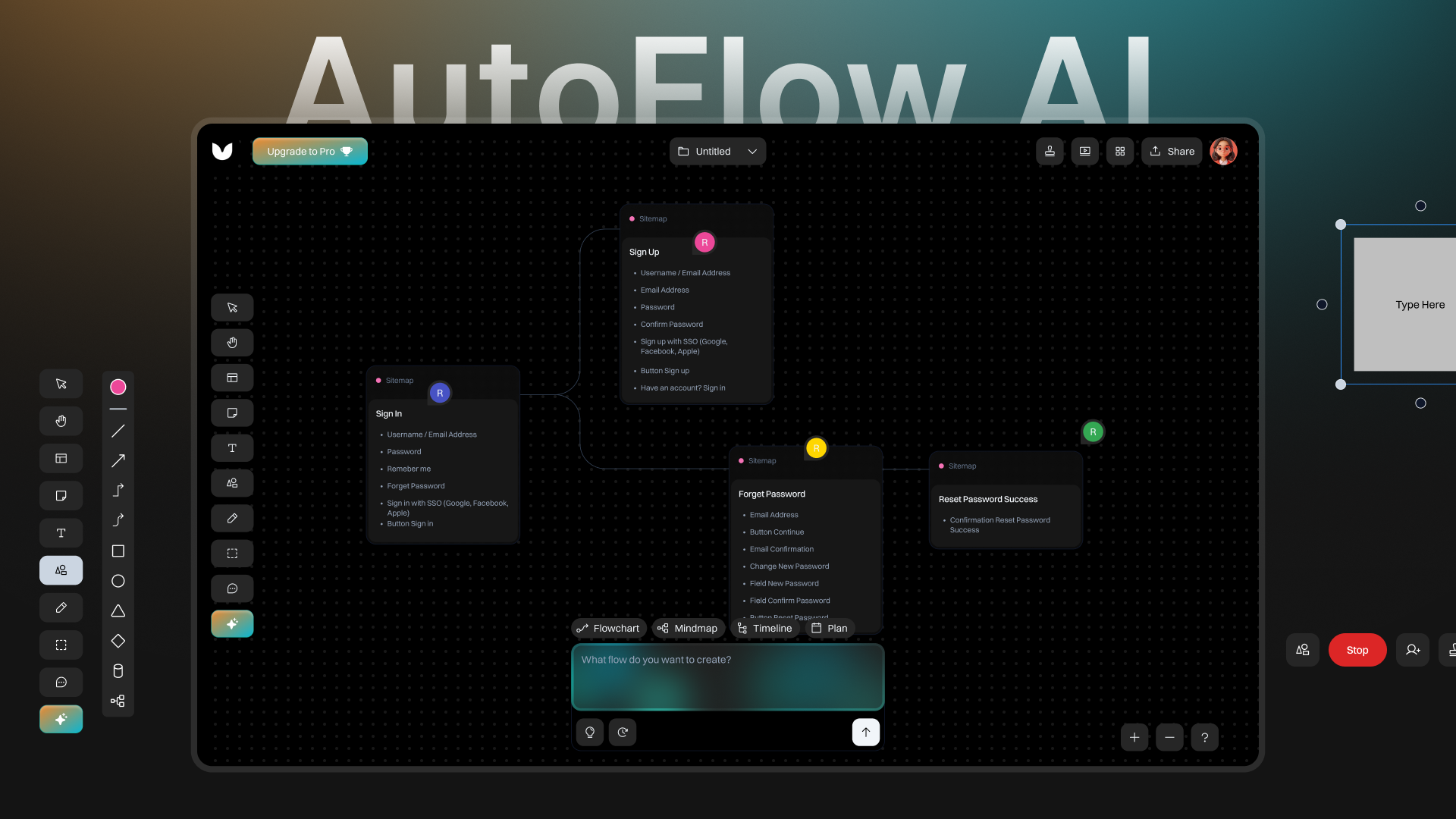Viewport: 1456px width, 819px height.
Task: Click the Reset Password Success card title
Action: (x=988, y=500)
